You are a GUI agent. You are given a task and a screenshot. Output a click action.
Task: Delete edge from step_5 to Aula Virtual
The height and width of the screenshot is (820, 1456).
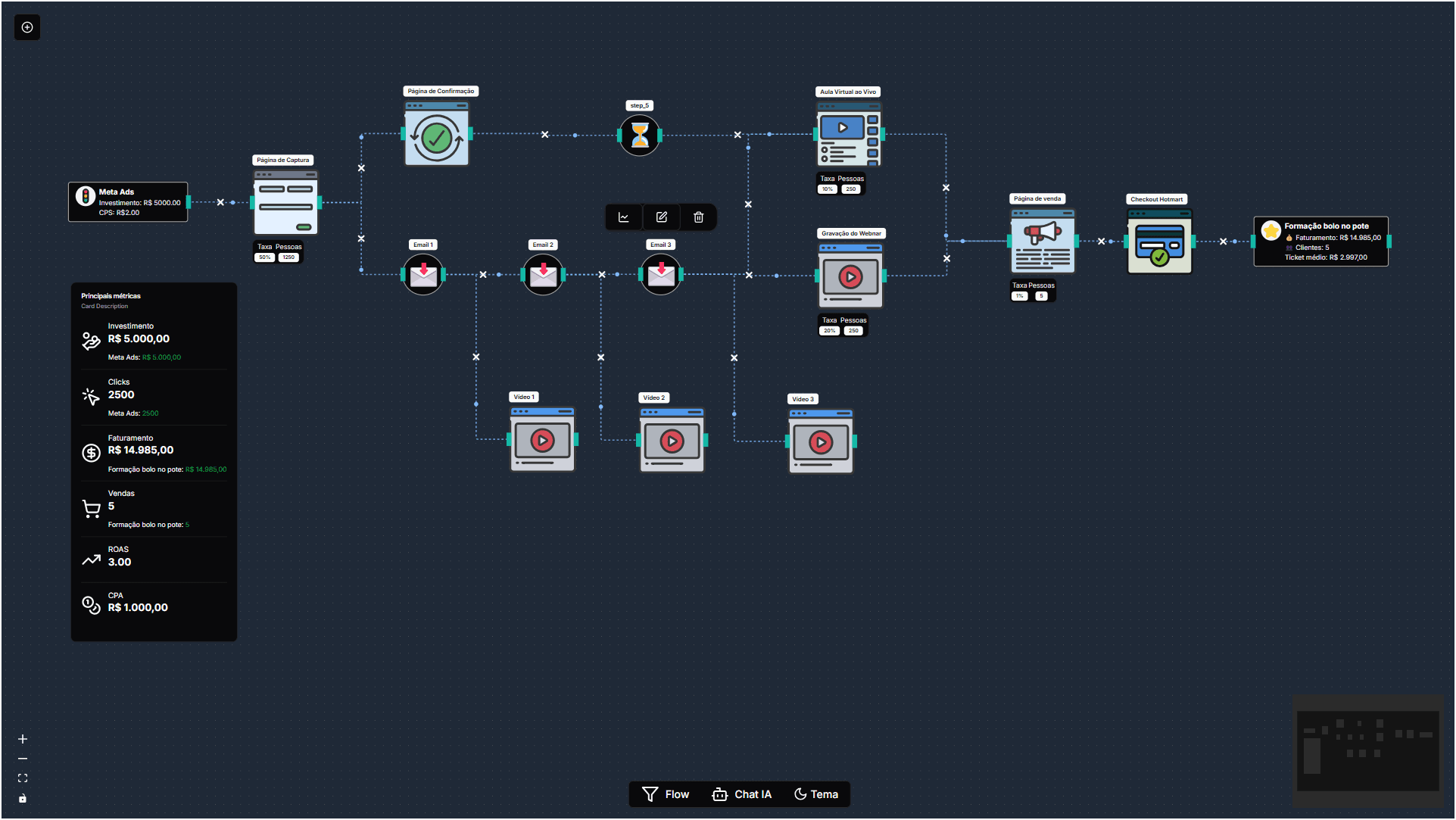[737, 135]
